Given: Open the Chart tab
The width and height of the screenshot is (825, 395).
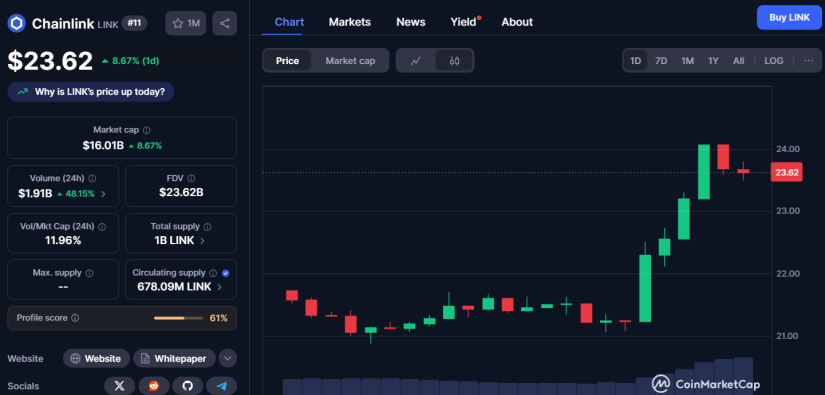Looking at the screenshot, I should (289, 22).
